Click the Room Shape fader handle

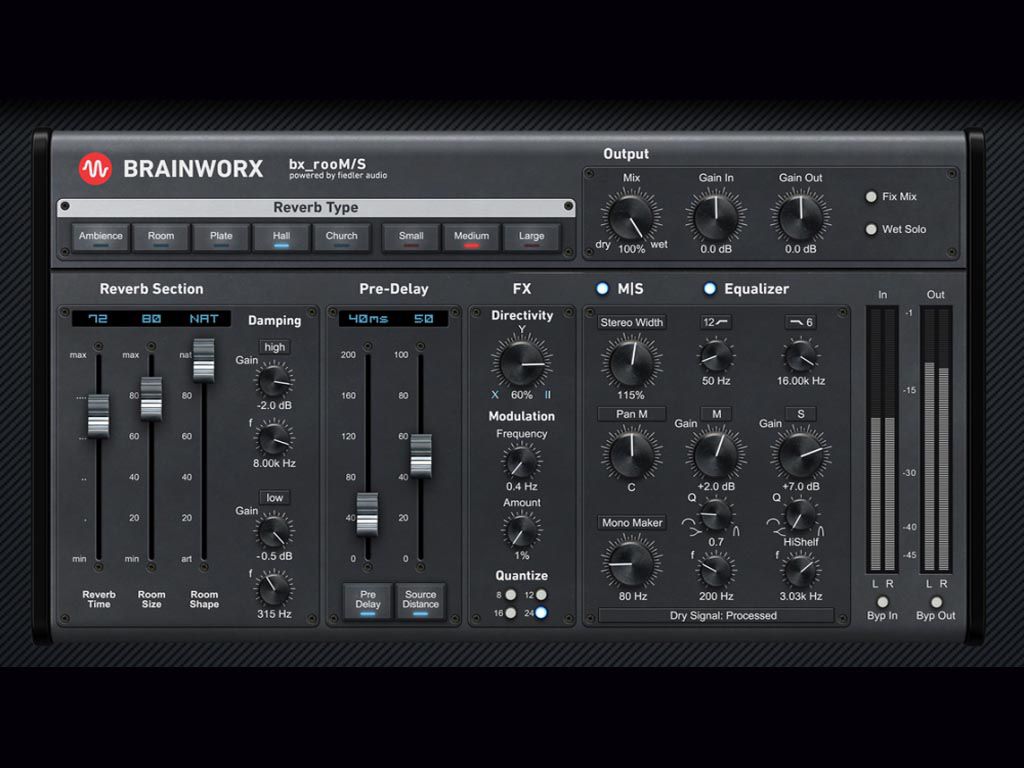point(204,360)
